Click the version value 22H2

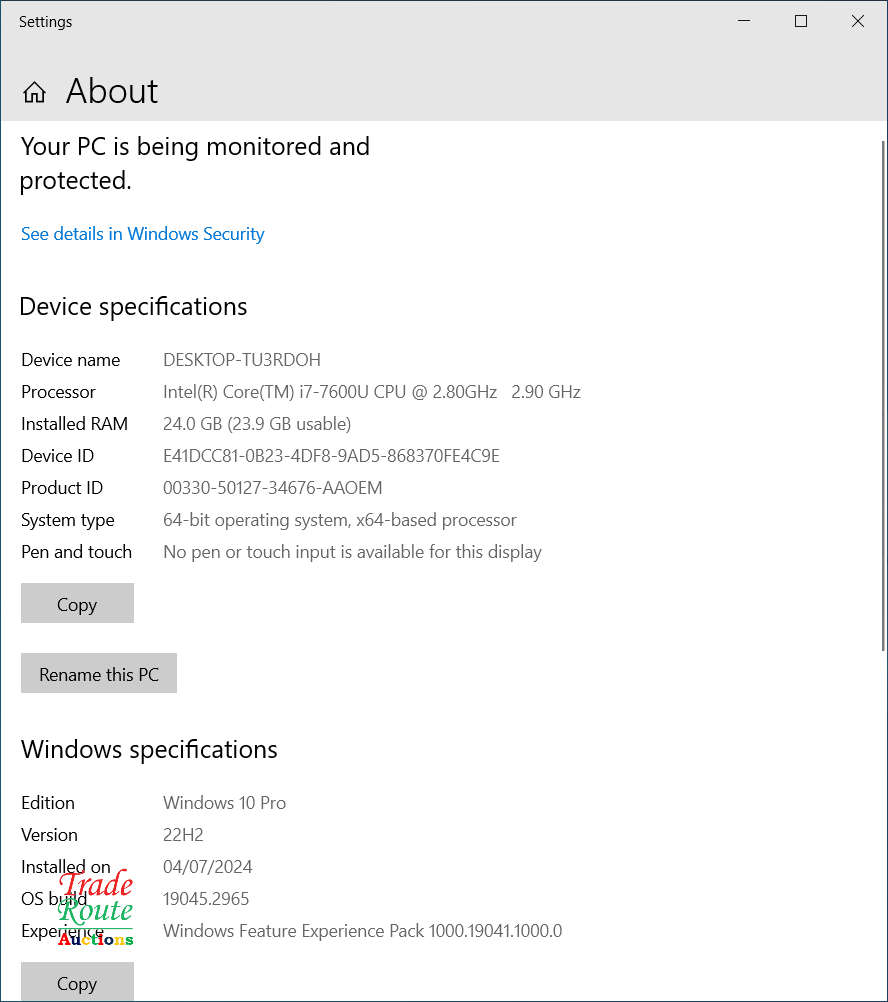click(x=183, y=835)
